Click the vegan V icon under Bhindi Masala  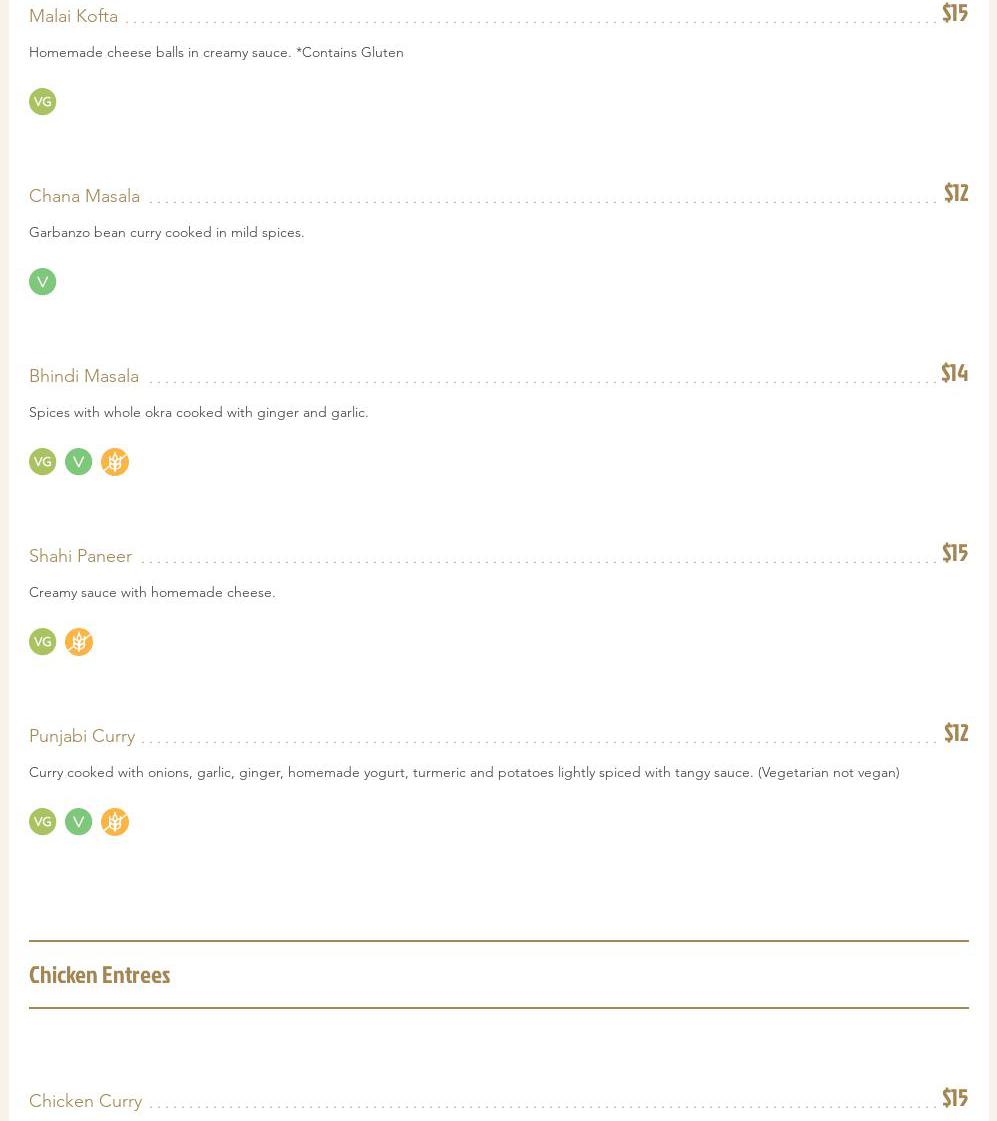tap(78, 462)
